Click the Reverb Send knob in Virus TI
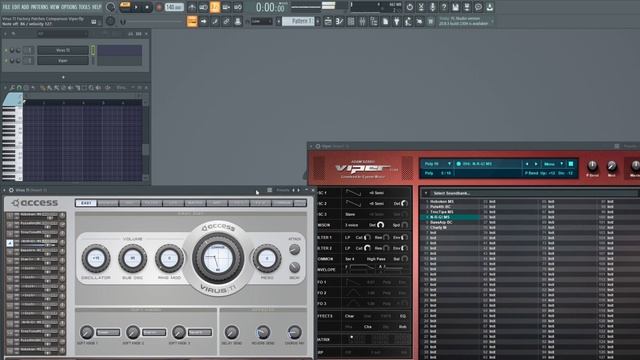 263,332
